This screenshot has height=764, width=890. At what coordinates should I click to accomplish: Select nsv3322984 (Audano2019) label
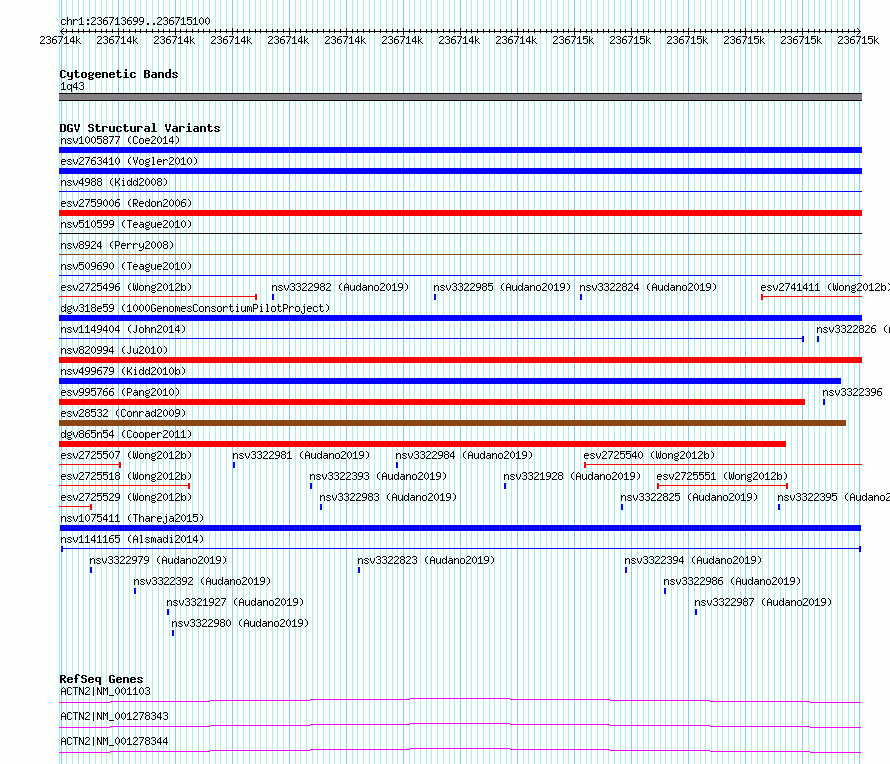464,455
